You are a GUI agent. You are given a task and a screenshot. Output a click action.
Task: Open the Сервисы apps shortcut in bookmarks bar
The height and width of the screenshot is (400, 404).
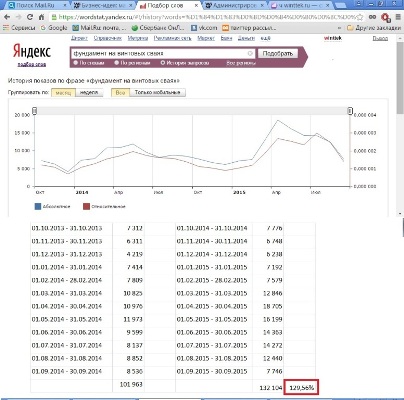(19, 28)
